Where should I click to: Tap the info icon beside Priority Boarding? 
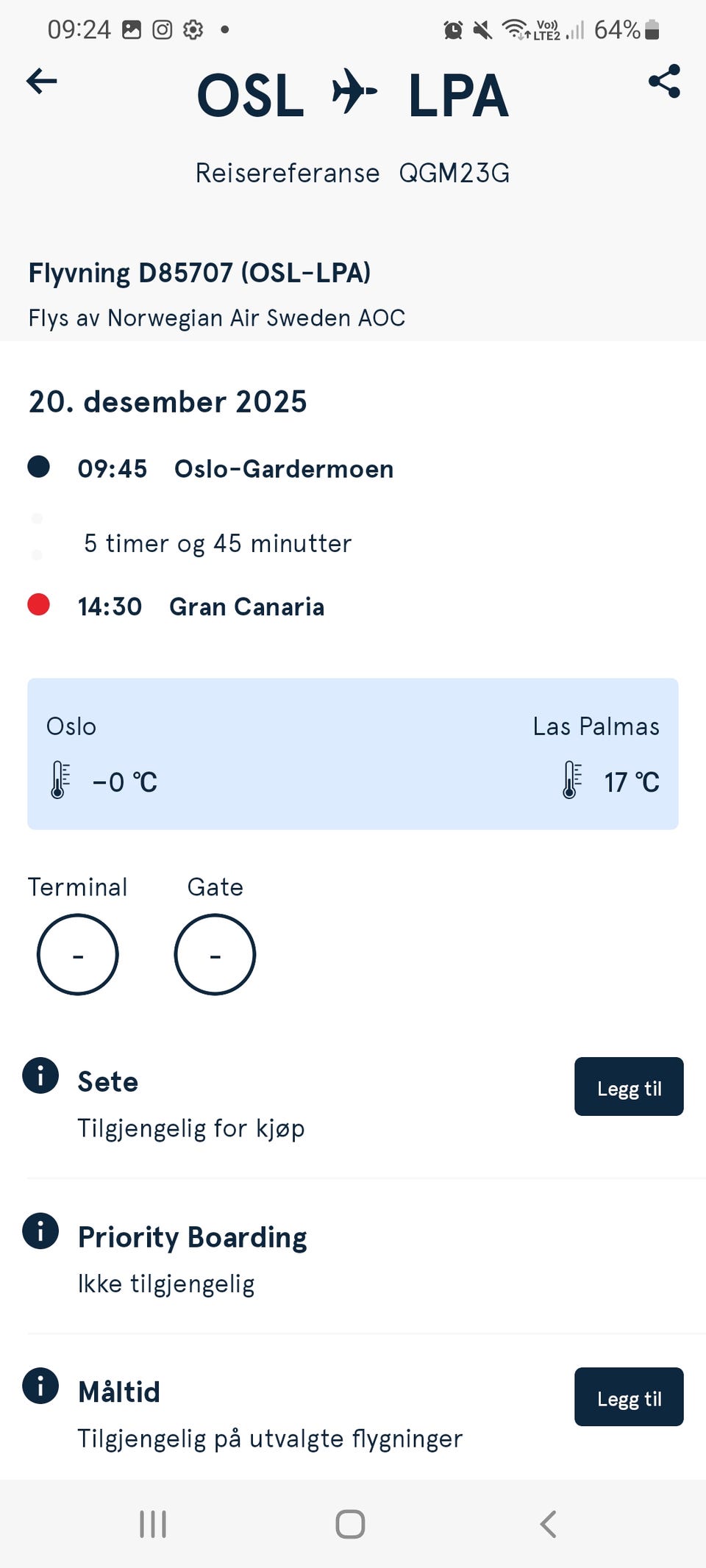pos(40,1231)
